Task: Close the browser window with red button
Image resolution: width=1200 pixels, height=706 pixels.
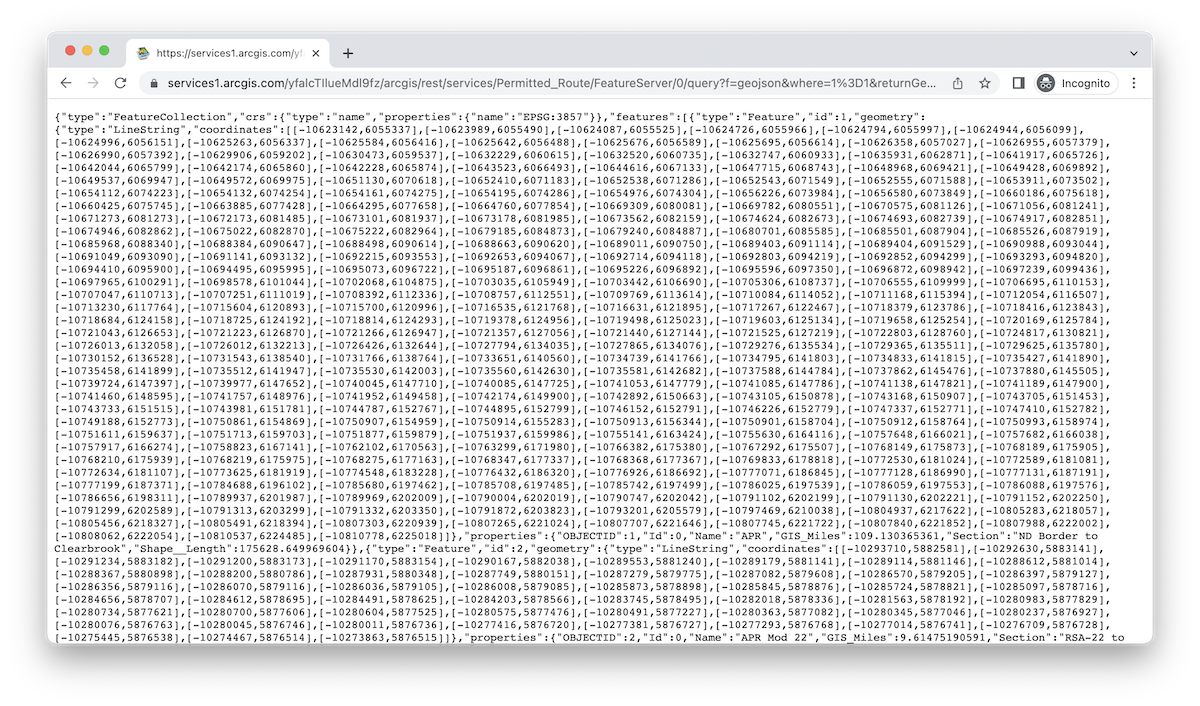Action: tap(71, 51)
